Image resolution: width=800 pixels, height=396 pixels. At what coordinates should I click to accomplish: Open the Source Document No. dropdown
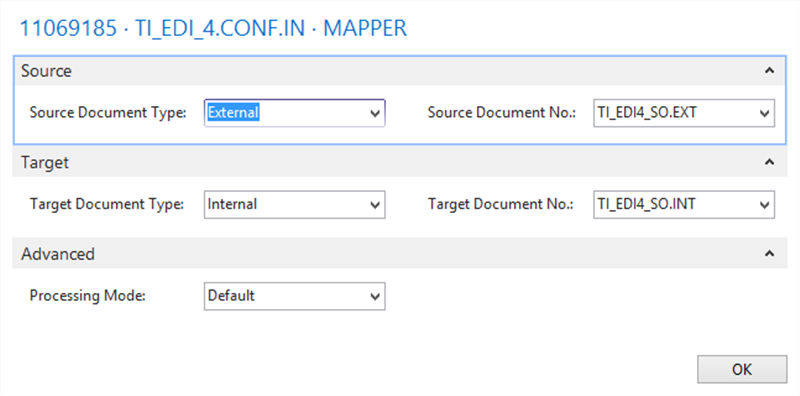(x=764, y=113)
